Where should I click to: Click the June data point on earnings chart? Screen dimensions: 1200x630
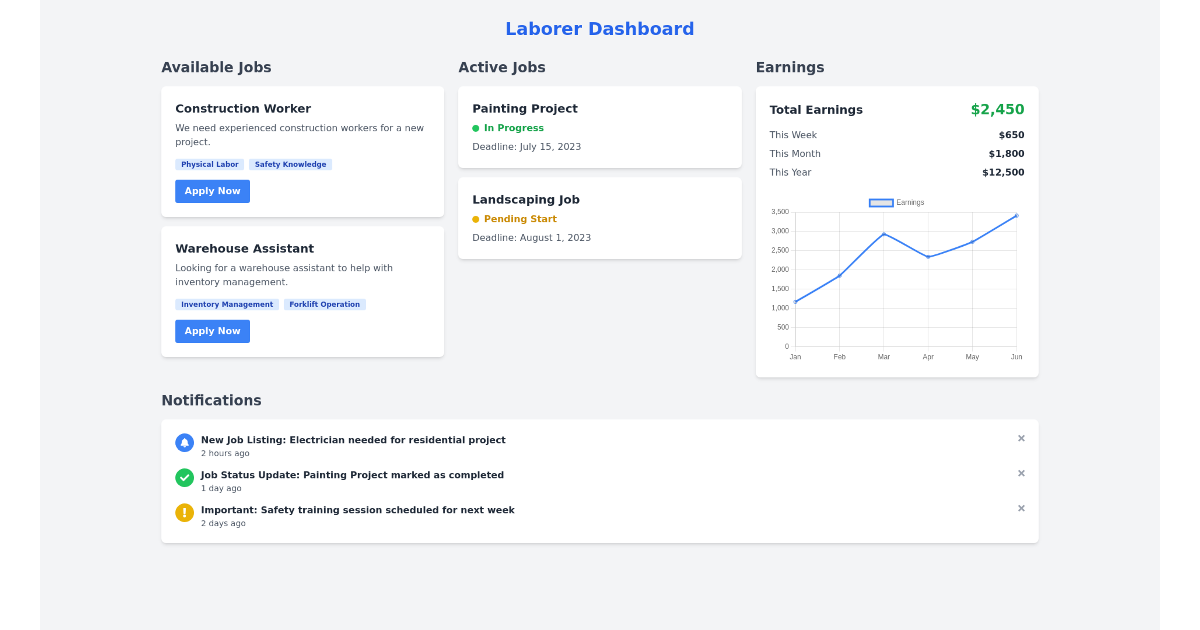click(1016, 213)
